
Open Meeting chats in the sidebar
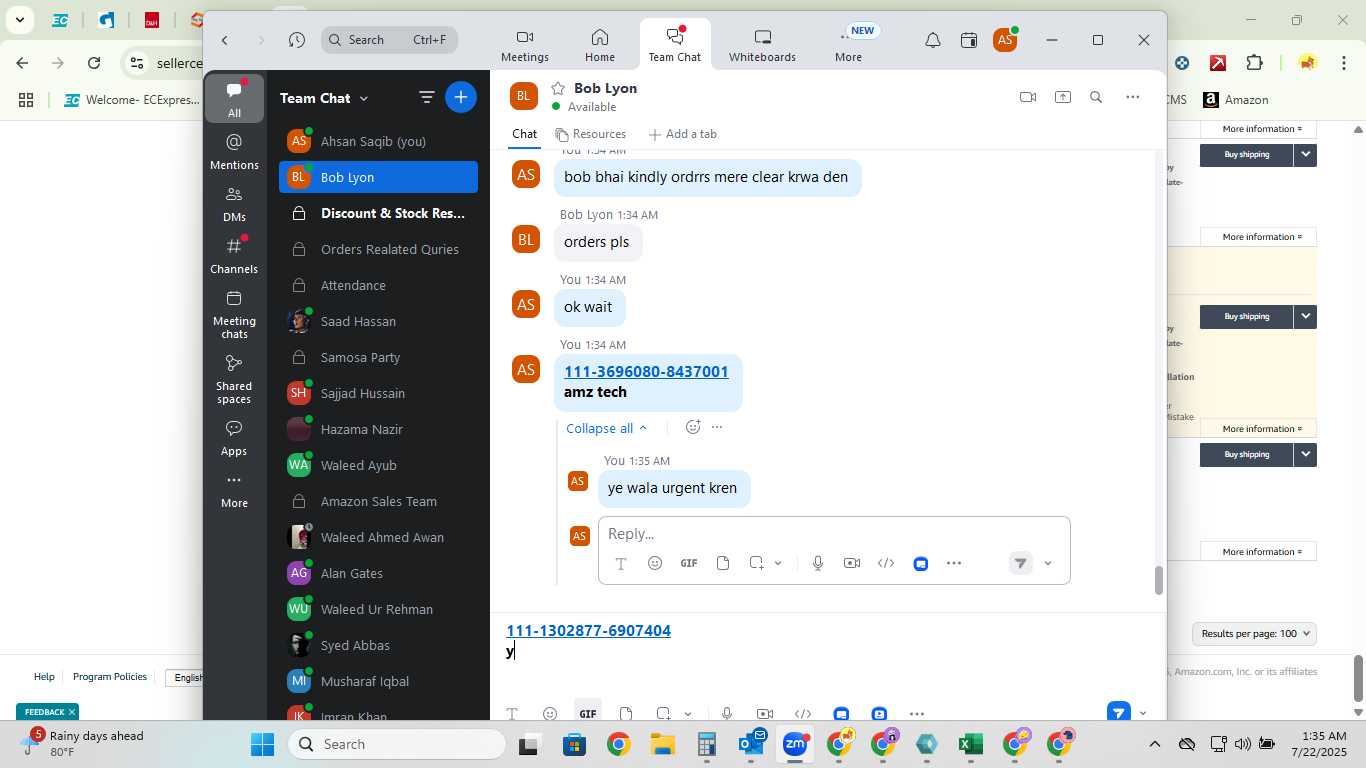coord(234,314)
